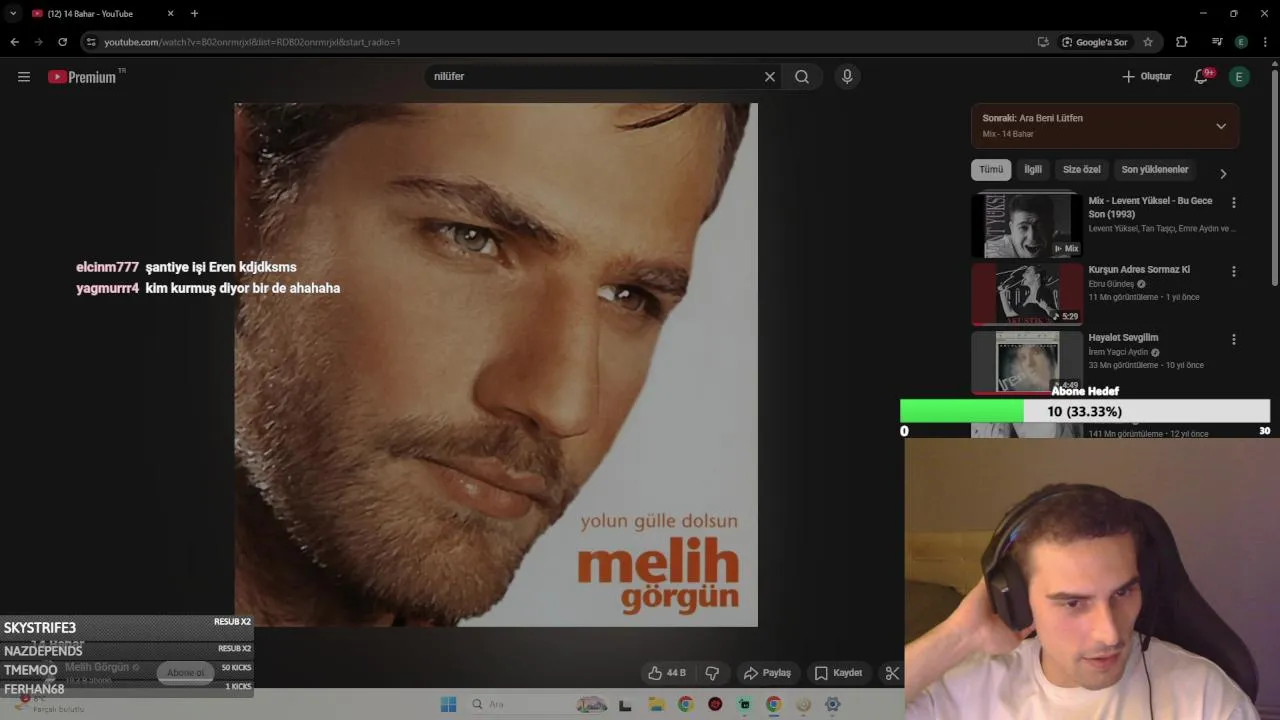Open a new browser tab
1280x720 pixels.
194,14
